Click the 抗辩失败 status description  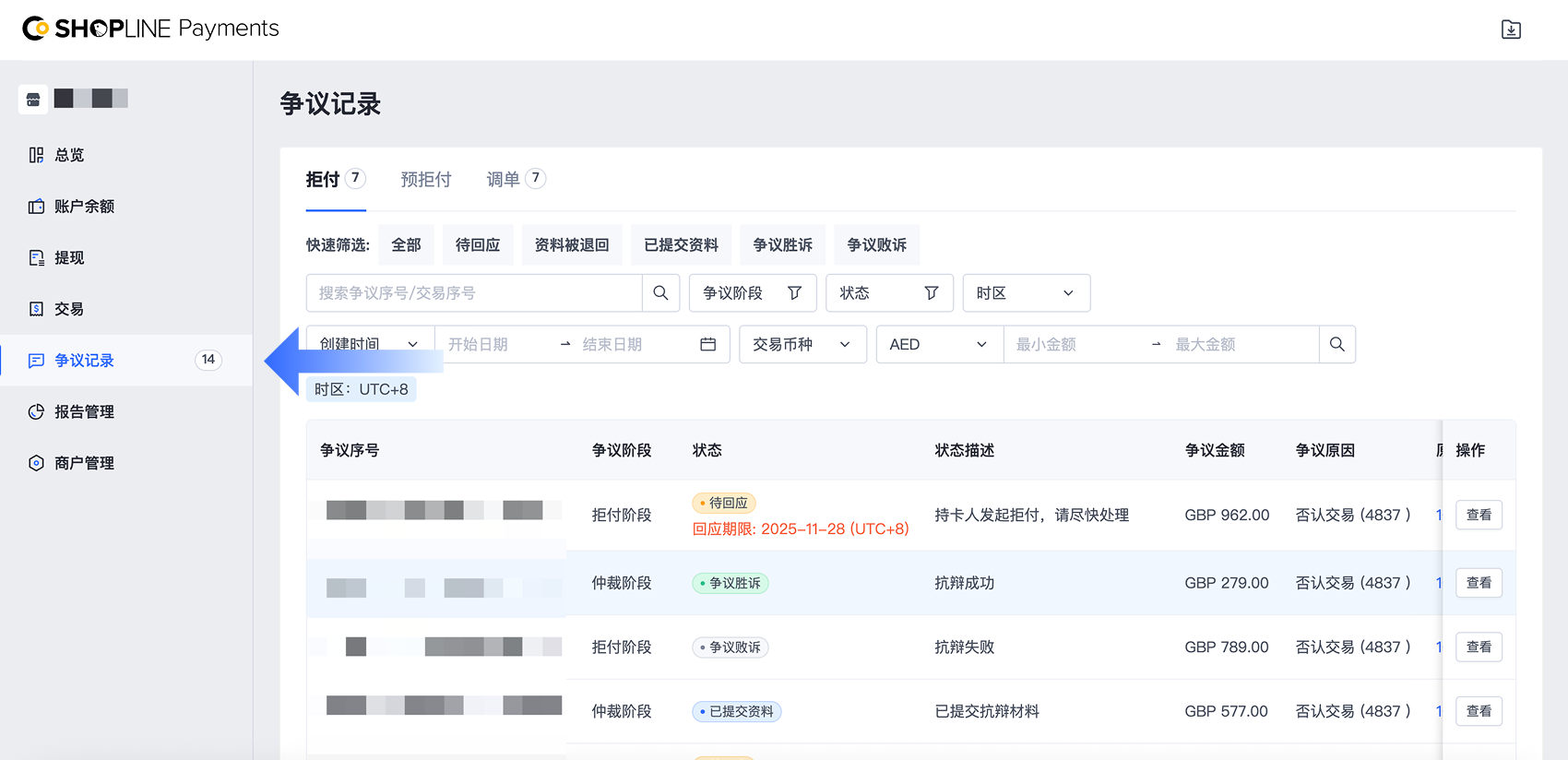(965, 647)
